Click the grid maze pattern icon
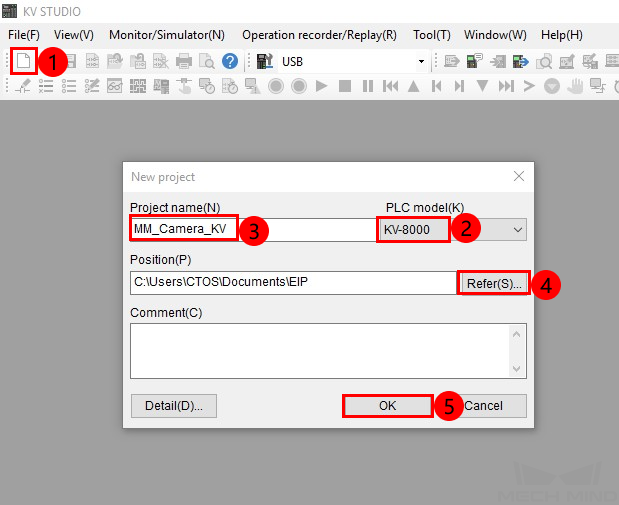Image resolution: width=619 pixels, height=505 pixels. click(x=138, y=86)
